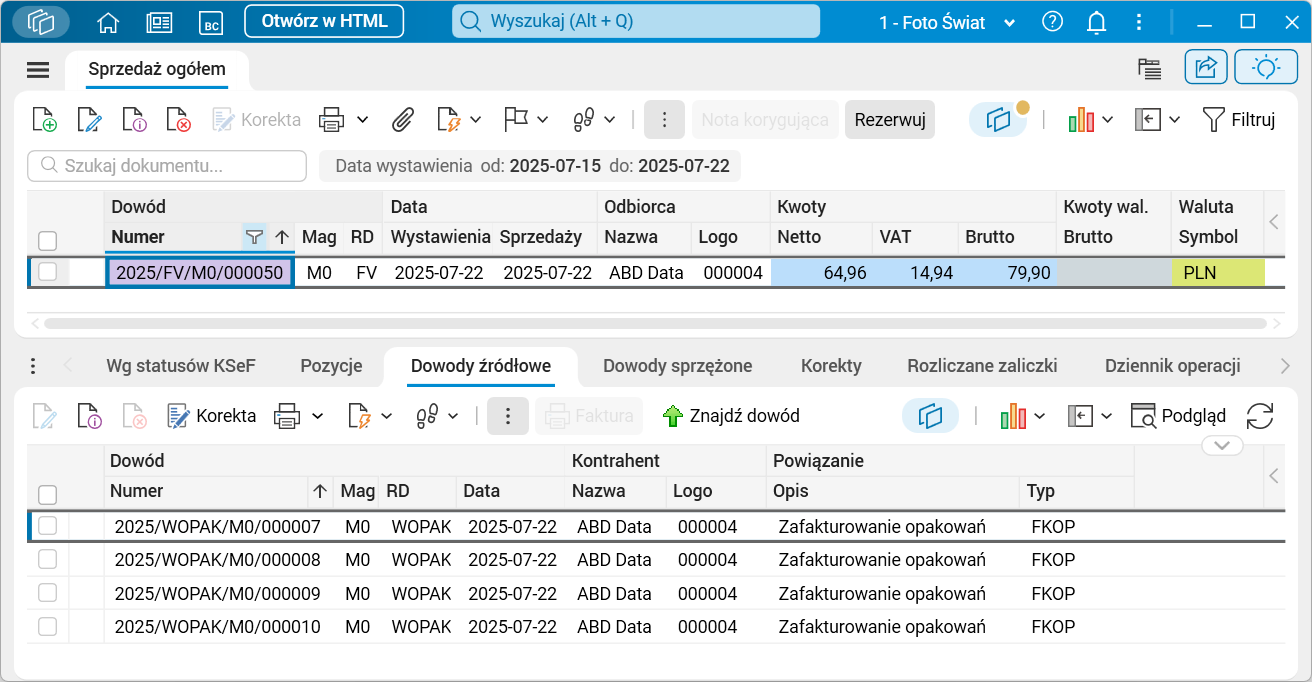Image resolution: width=1312 pixels, height=682 pixels.
Task: Click Filtruj button
Action: click(x=1239, y=120)
